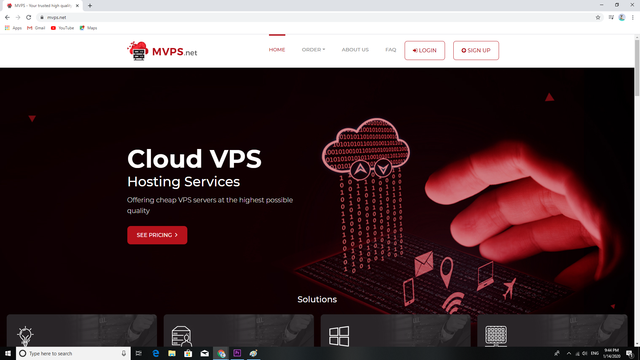This screenshot has width=640, height=360.
Task: Click the Solutions heading
Action: pyautogui.click(x=317, y=299)
